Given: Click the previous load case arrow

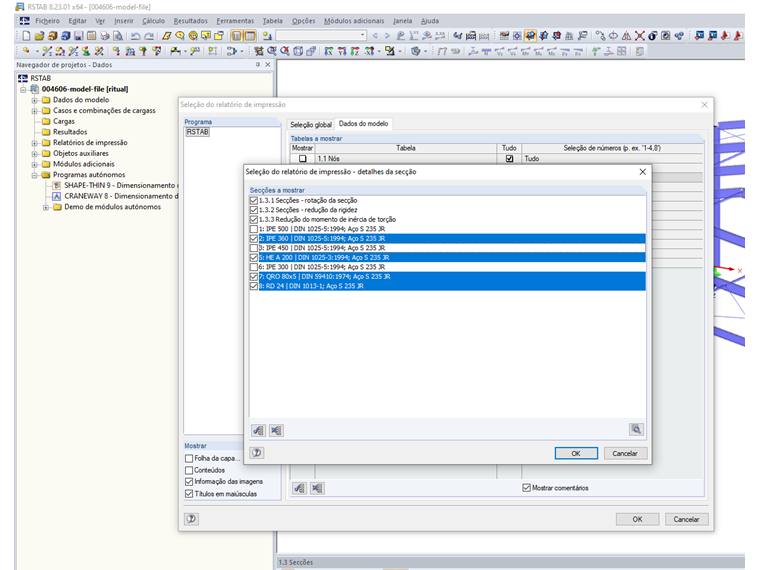Looking at the screenshot, I should coord(375,36).
